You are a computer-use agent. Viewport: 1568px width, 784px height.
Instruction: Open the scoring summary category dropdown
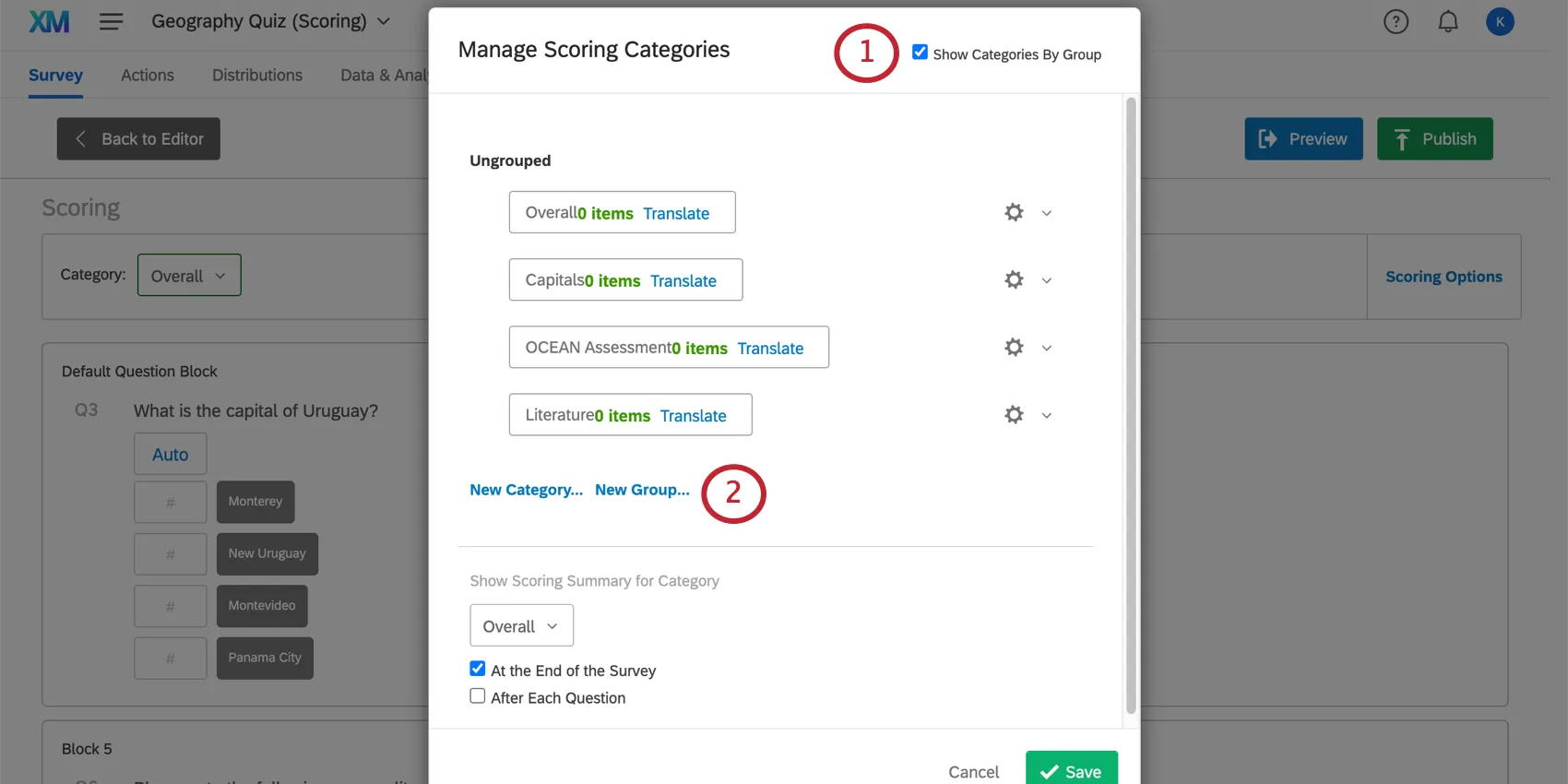click(x=521, y=626)
